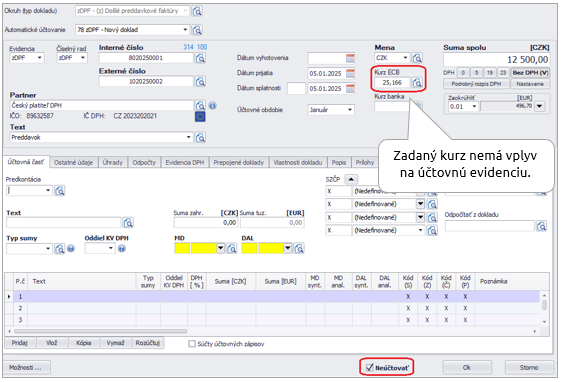Screen dimensions: 561x382
Task: Open lookup next to Okruh (typ dokladu)
Action: click(x=197, y=11)
